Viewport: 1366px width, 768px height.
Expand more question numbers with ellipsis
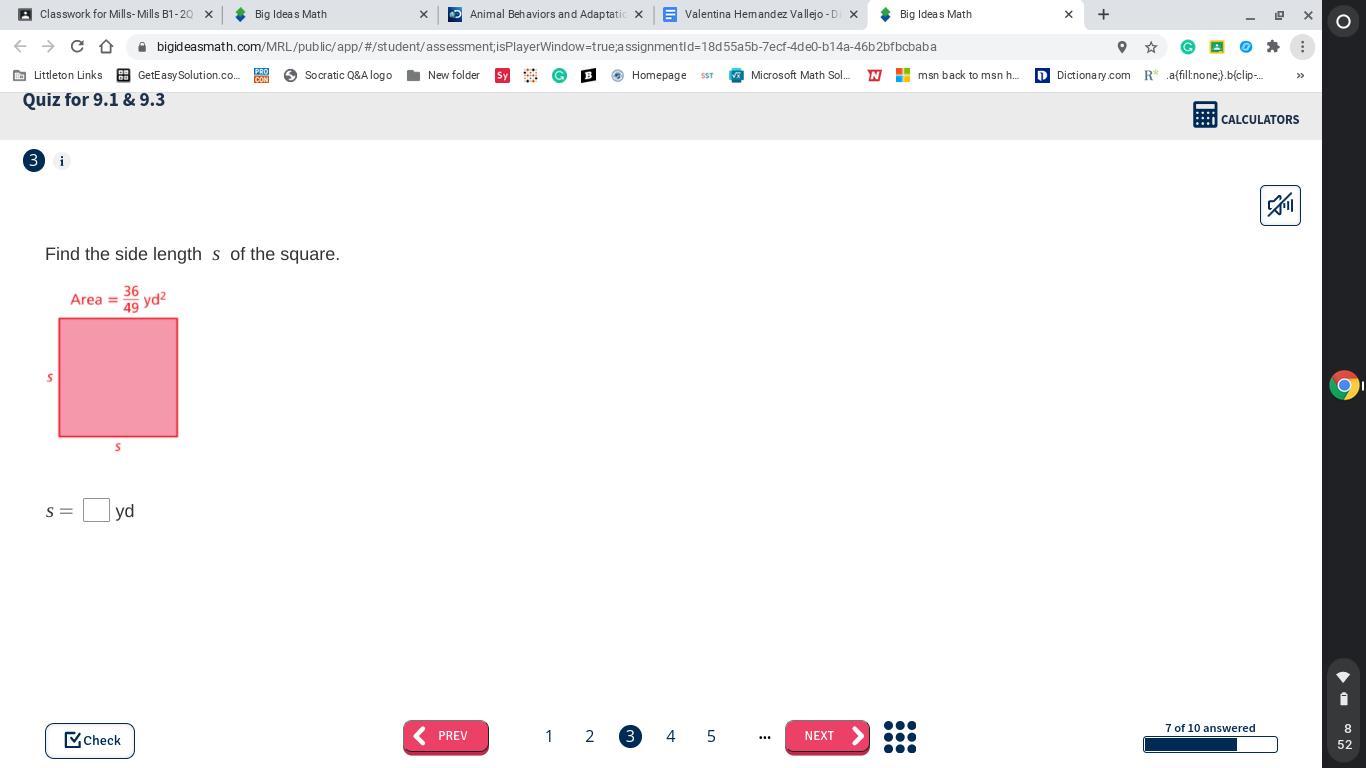tap(764, 737)
